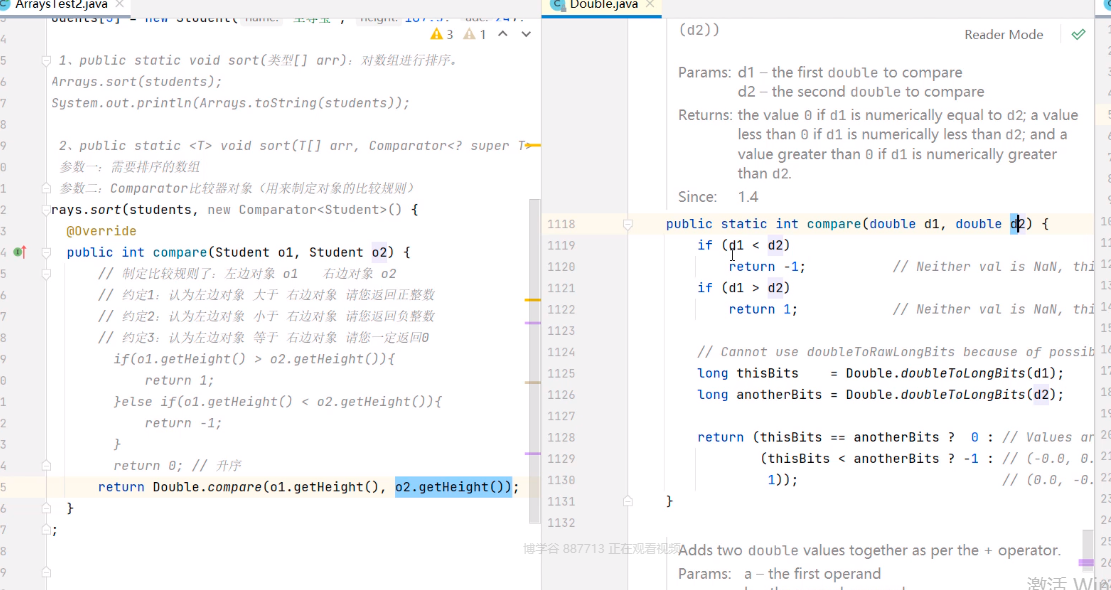Click fold marker beside 'Comparator比较器对象' comment
This screenshot has height=590, width=1111.
[x=46, y=188]
